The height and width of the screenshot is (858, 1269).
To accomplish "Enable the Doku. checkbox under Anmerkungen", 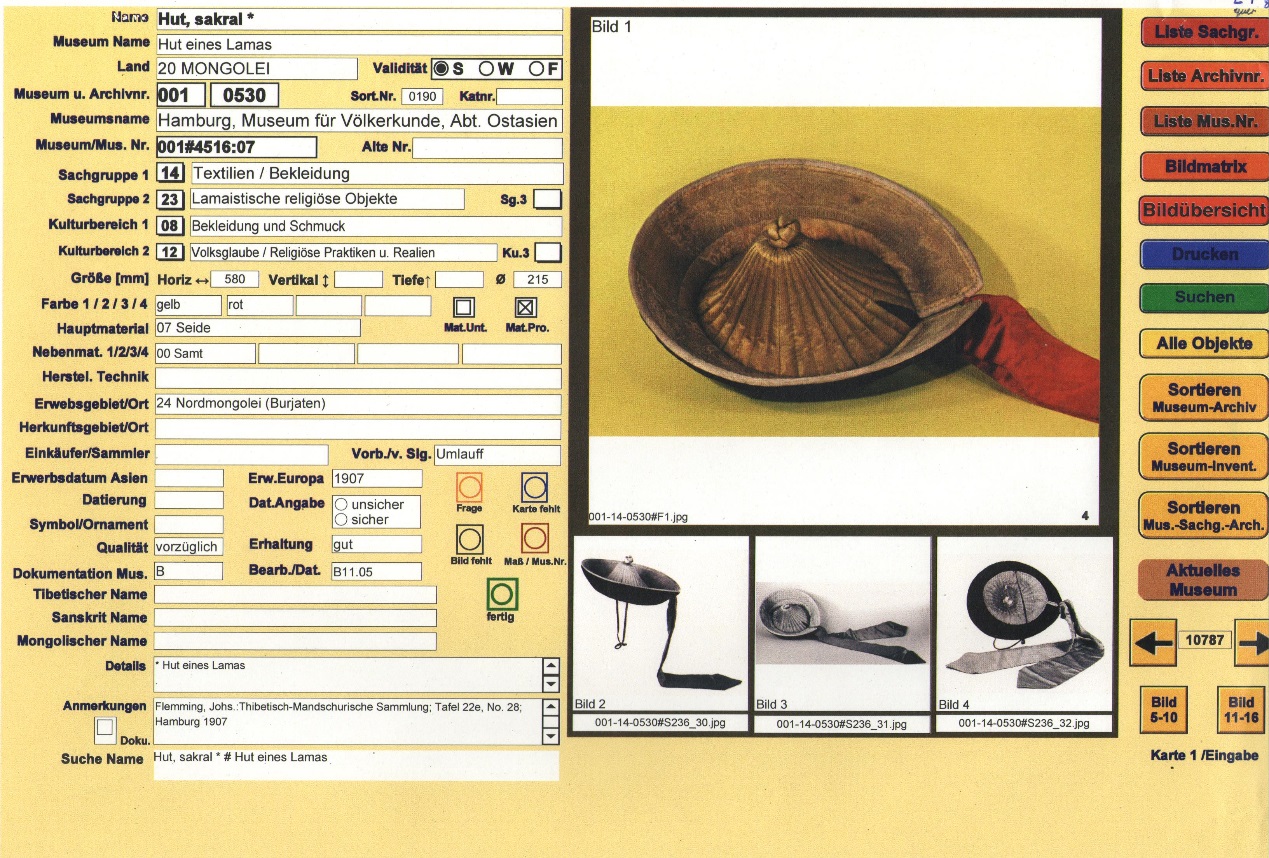I will [105, 730].
